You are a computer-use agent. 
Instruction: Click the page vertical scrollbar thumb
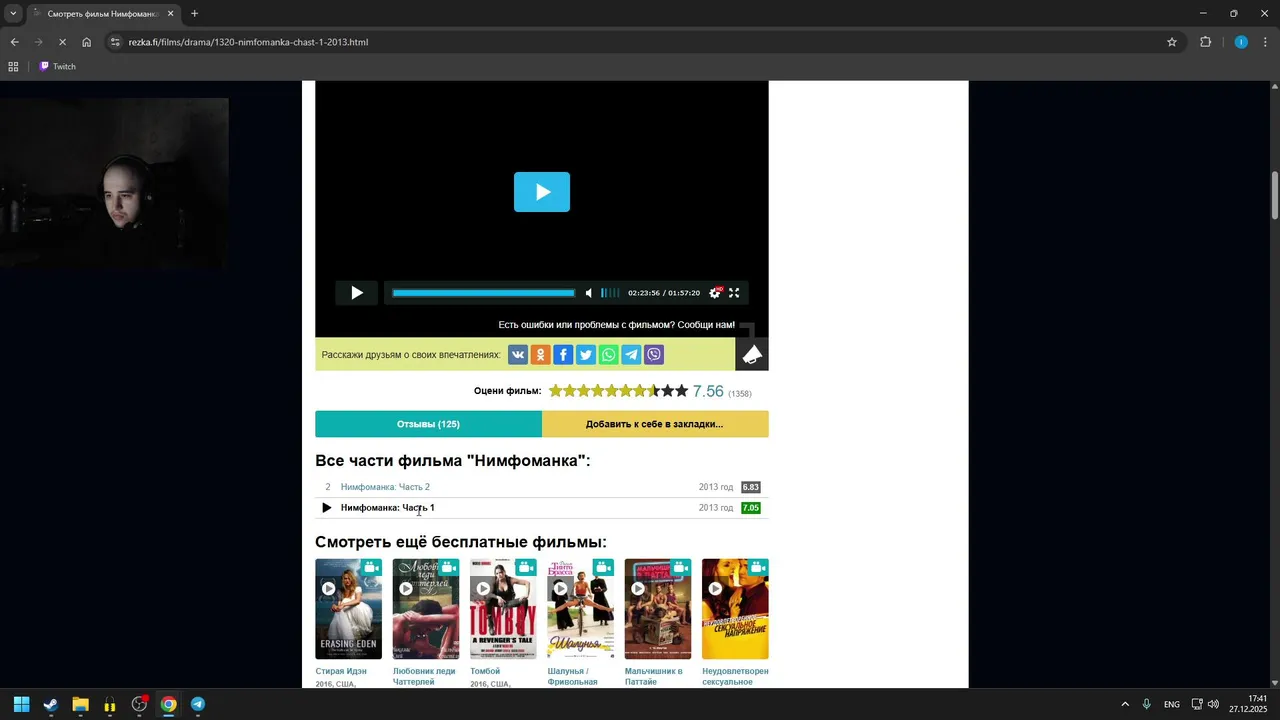point(1275,196)
